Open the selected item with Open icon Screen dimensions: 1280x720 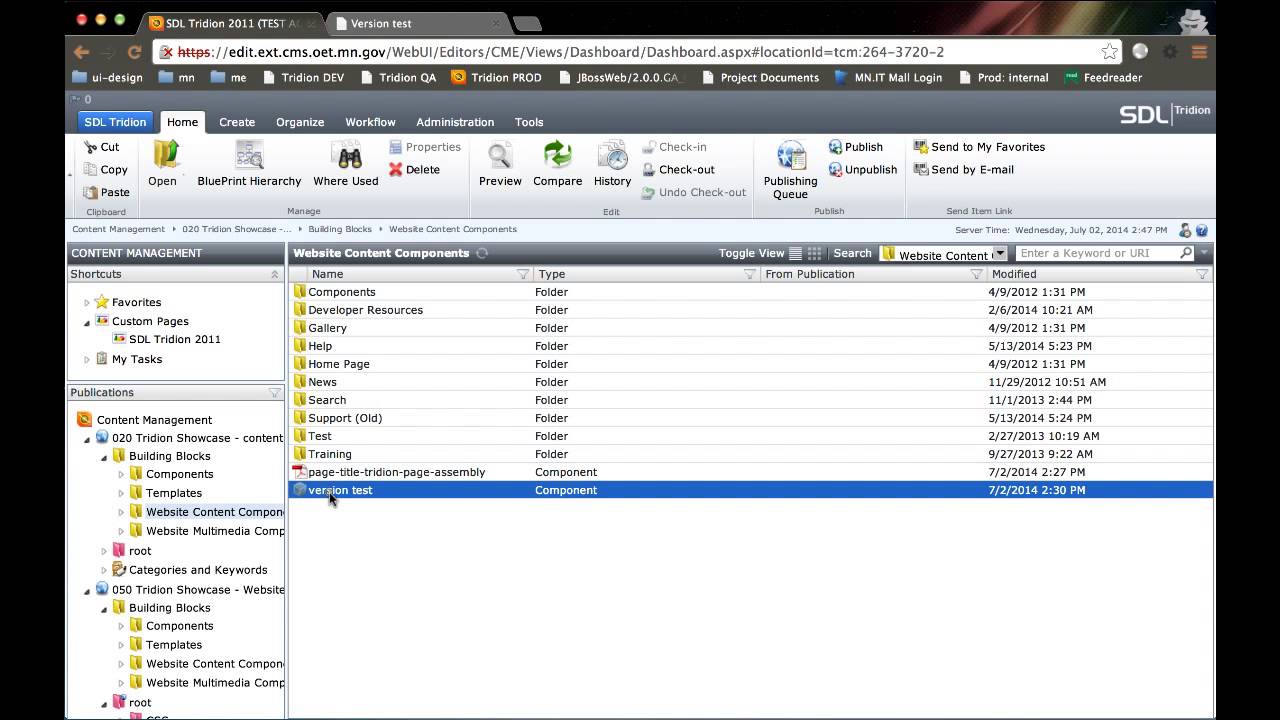164,155
